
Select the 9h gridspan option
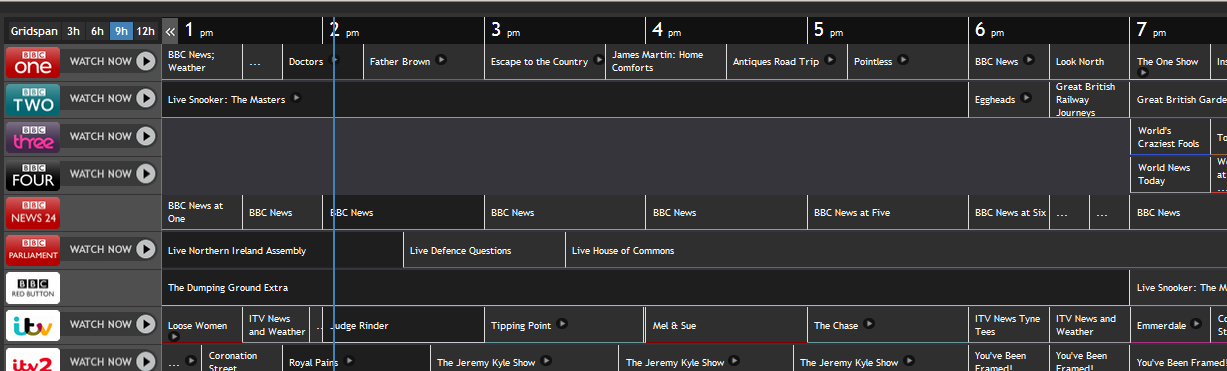[121, 31]
